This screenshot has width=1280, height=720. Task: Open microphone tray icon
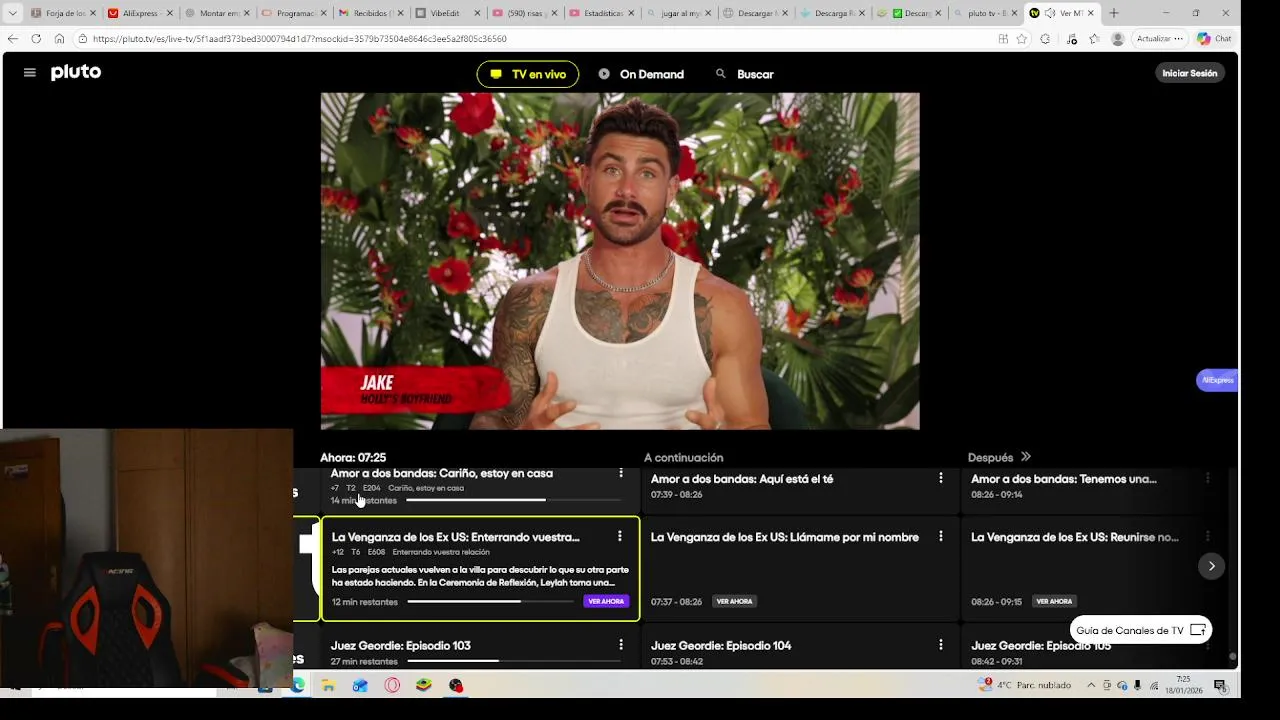[1138, 685]
